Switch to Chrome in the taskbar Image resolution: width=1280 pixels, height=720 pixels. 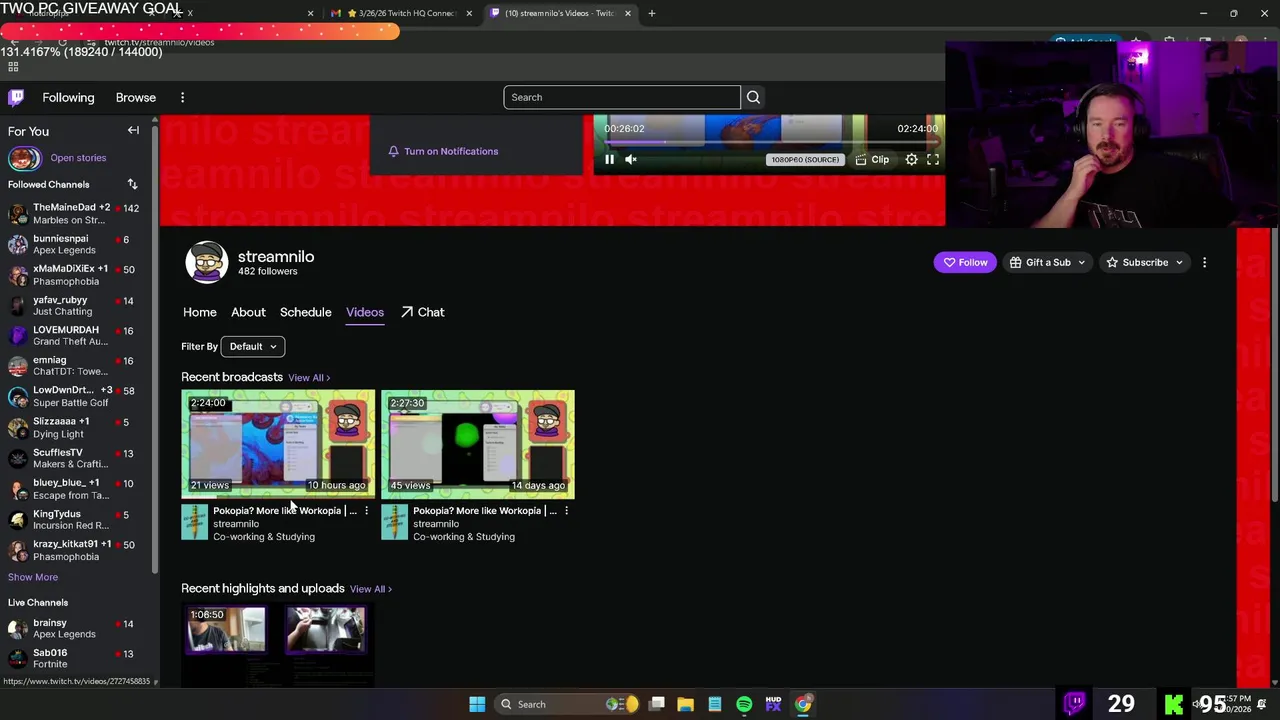click(803, 704)
